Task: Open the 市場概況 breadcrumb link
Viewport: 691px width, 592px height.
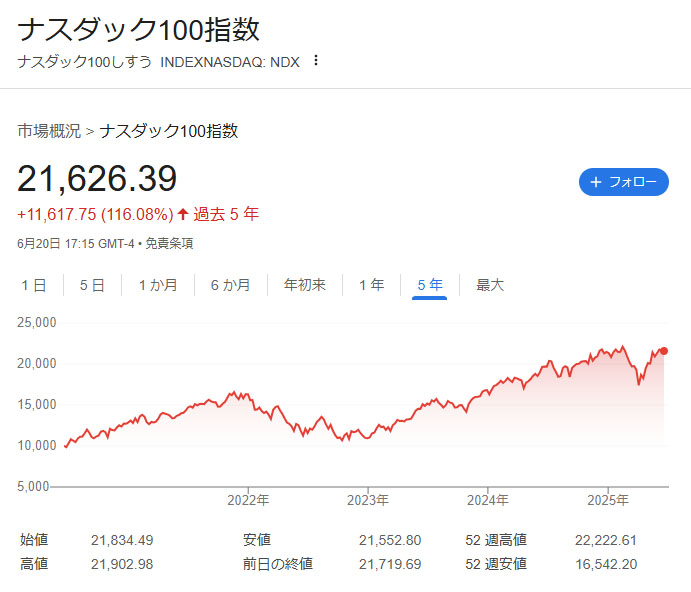Action: [49, 131]
